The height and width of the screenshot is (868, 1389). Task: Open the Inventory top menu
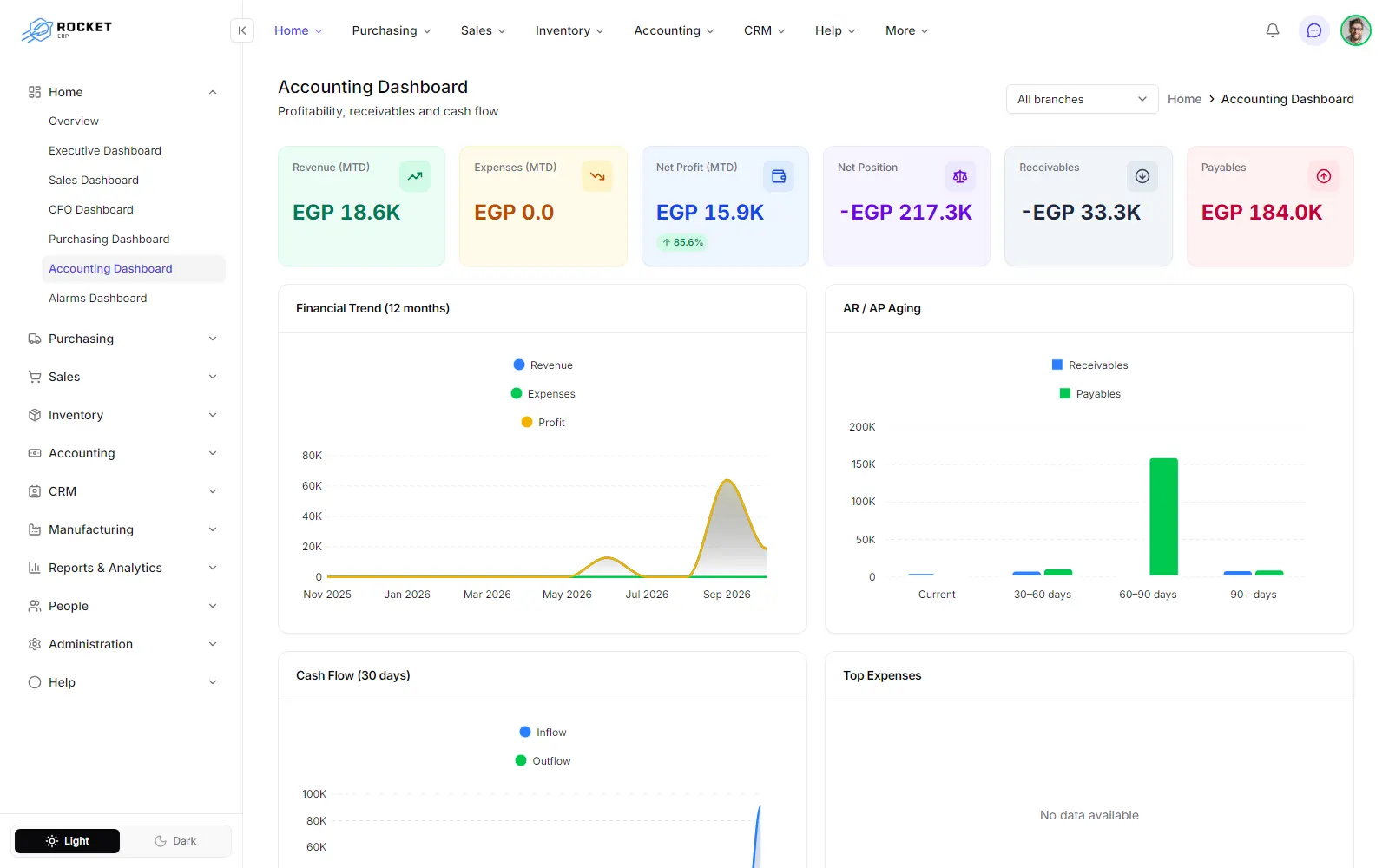tap(569, 30)
